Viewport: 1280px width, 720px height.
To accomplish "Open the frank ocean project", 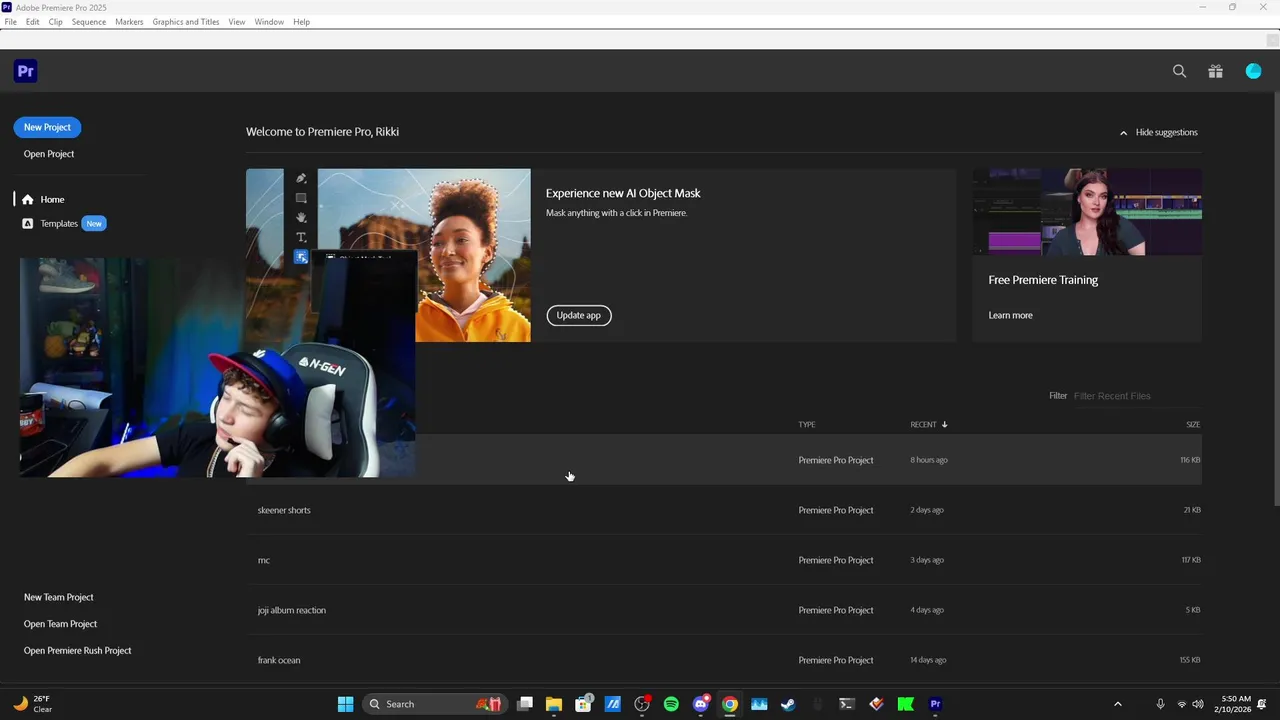I will tap(724, 660).
